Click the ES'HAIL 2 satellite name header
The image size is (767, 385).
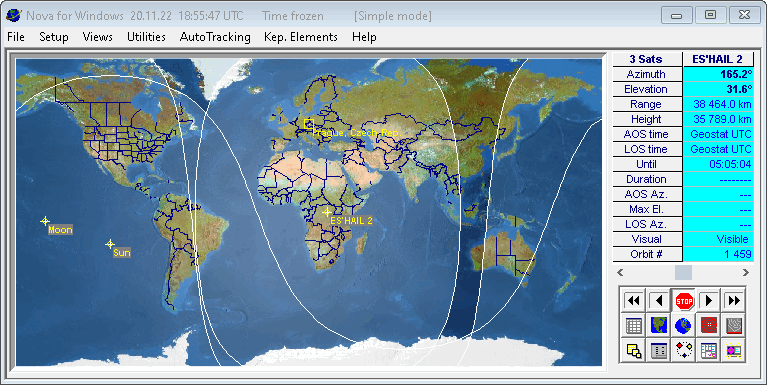[718, 59]
